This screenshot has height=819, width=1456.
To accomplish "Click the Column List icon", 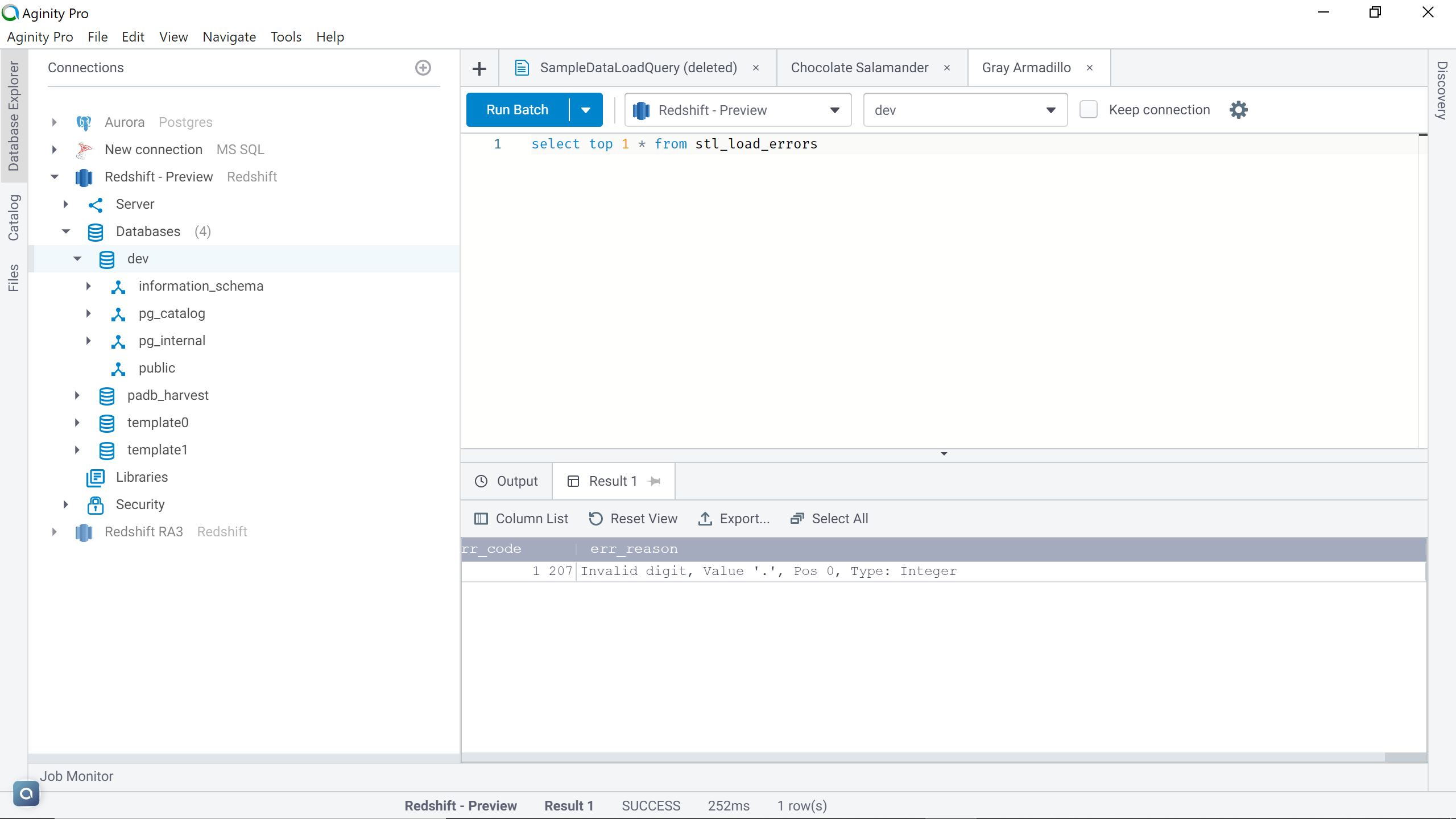I will tap(481, 518).
